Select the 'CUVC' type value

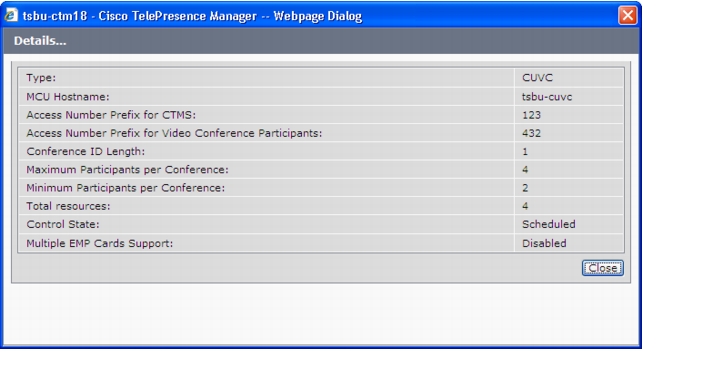point(537,78)
